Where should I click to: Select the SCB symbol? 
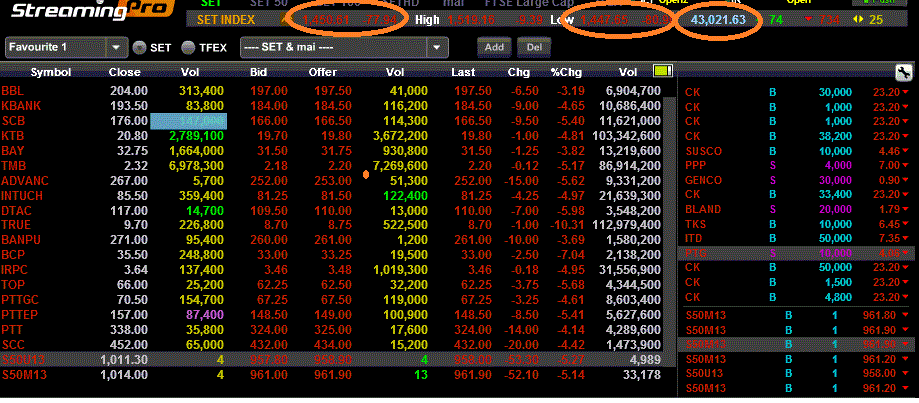coord(13,121)
